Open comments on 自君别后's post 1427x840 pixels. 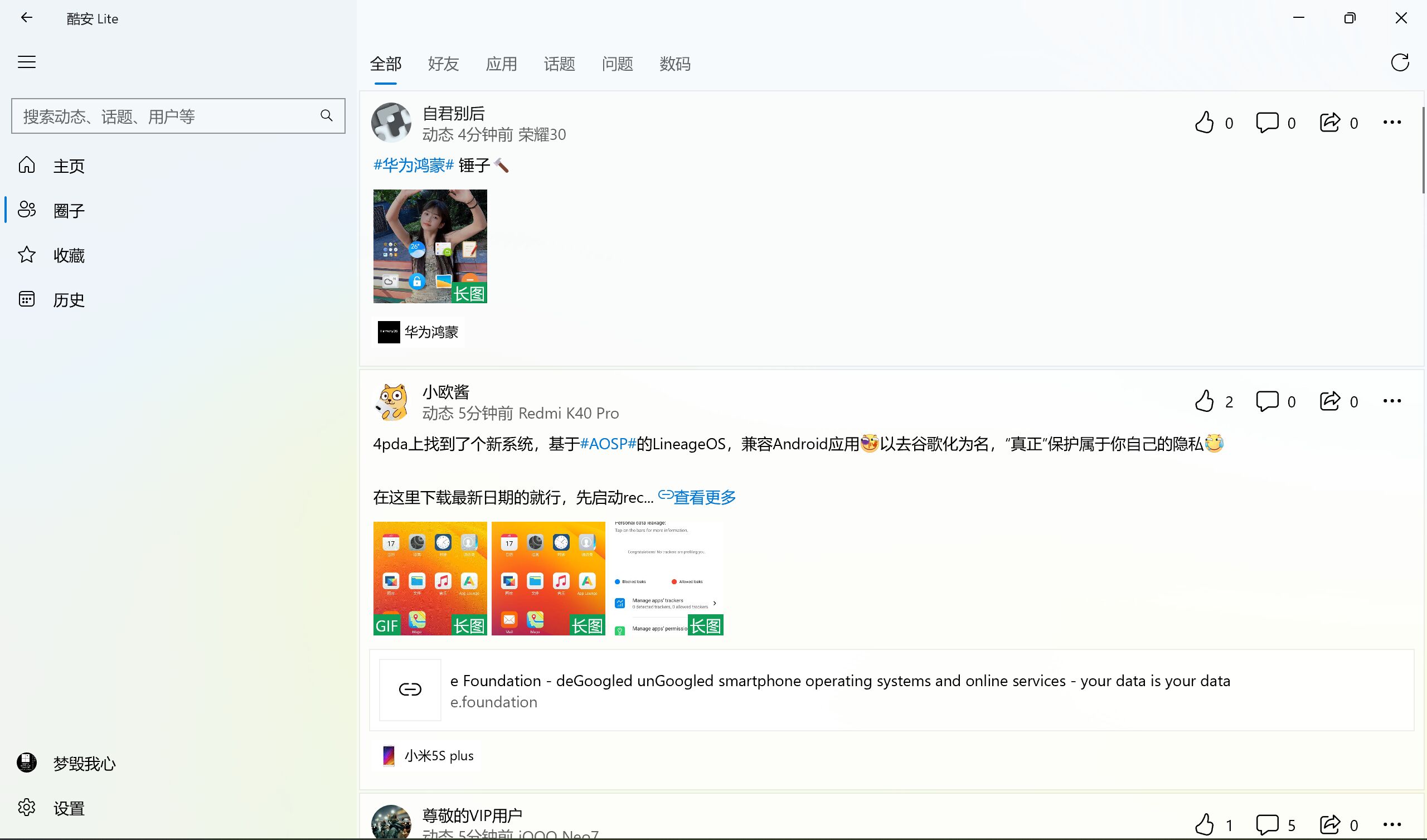[1276, 122]
